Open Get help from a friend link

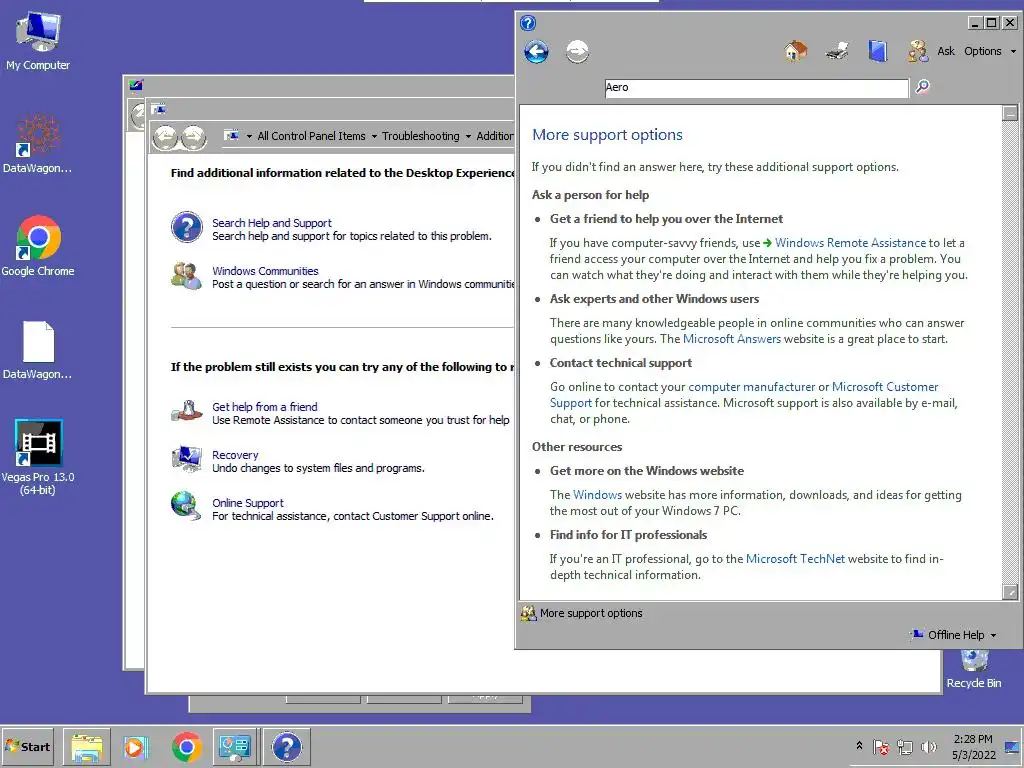[264, 407]
